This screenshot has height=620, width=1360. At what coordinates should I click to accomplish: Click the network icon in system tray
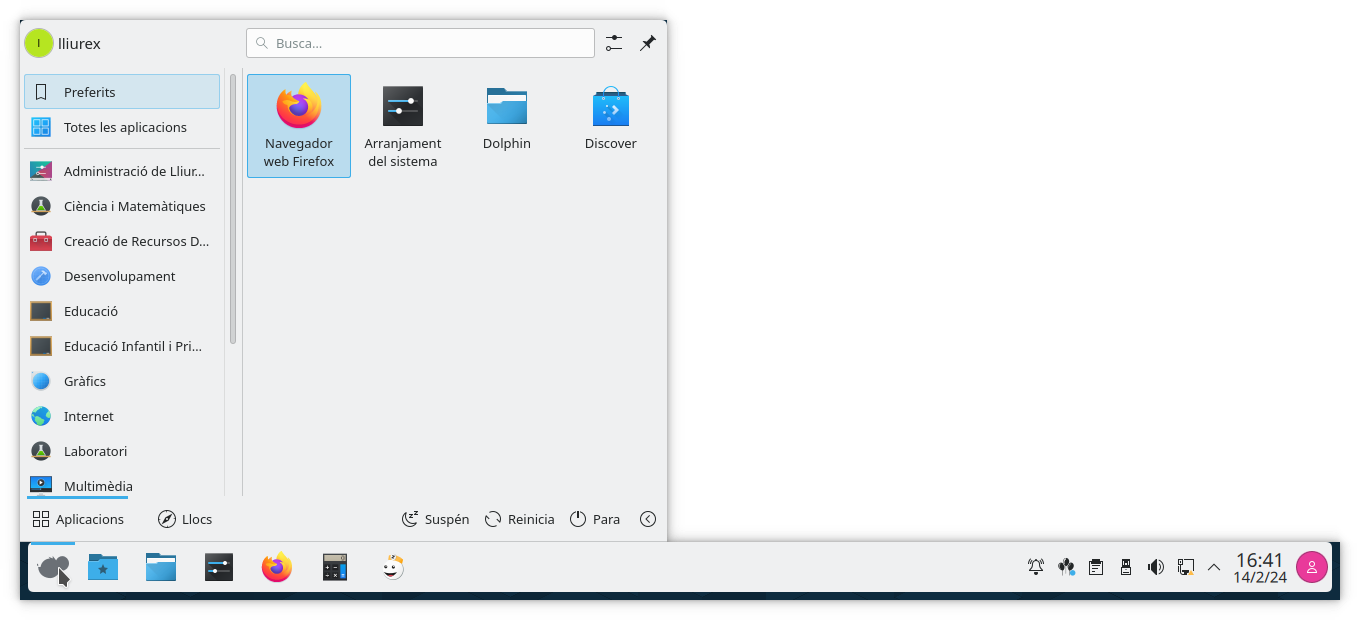pyautogui.click(x=1186, y=568)
